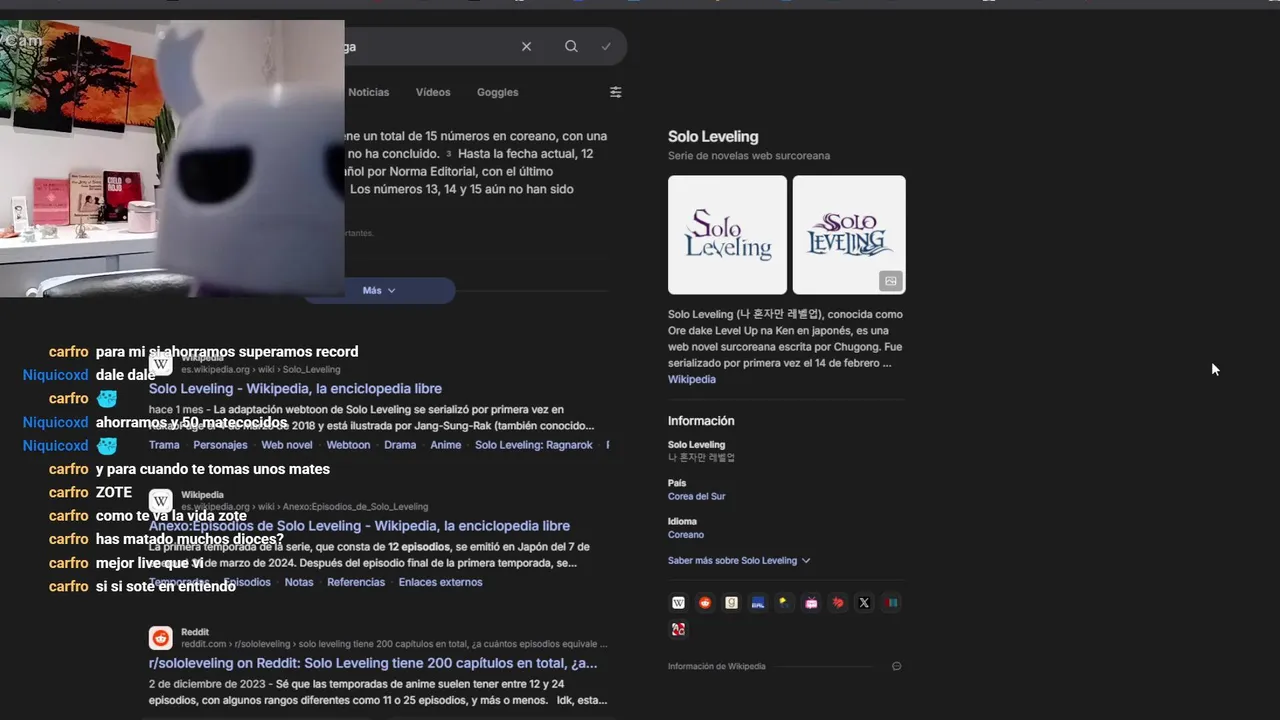
Task: Open the Reddit profile icon in infobox
Action: pyautogui.click(x=705, y=603)
